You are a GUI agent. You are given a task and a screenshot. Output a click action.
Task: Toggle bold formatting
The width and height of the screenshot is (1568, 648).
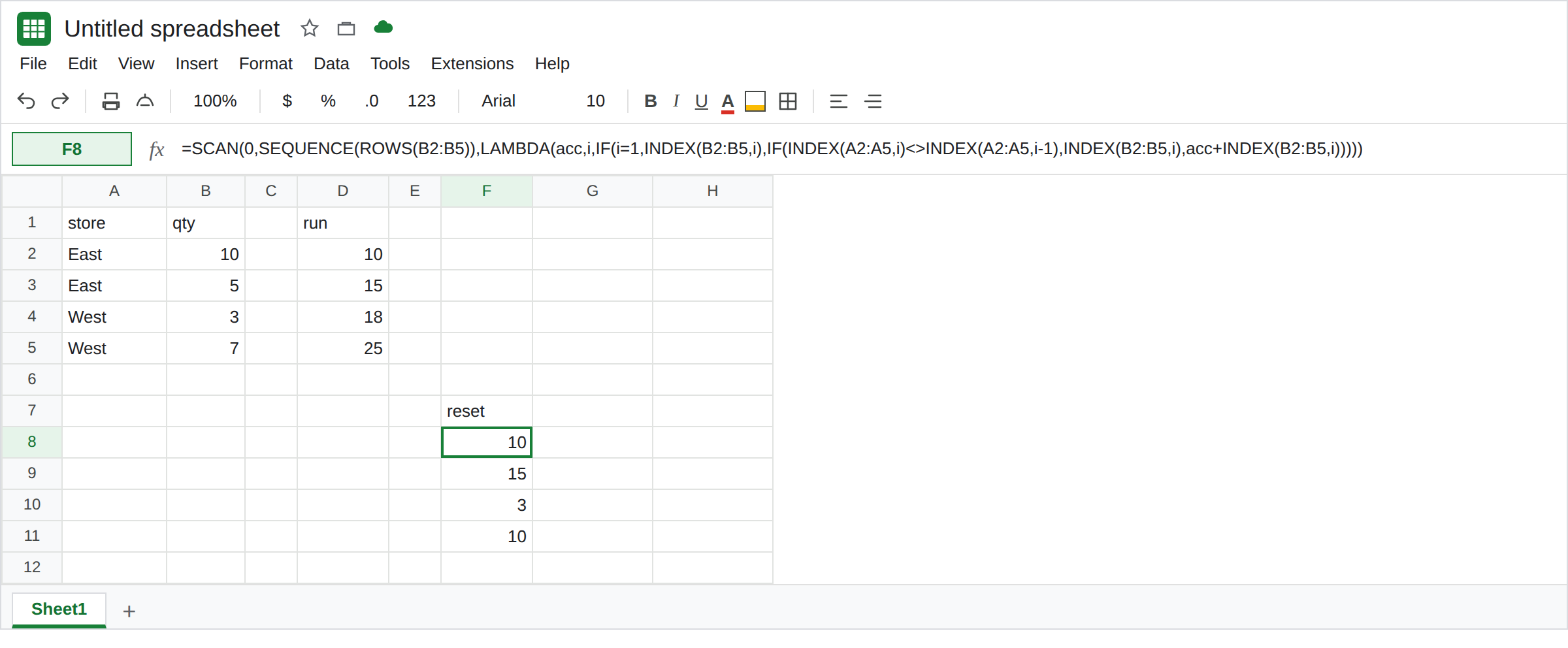pyautogui.click(x=650, y=101)
